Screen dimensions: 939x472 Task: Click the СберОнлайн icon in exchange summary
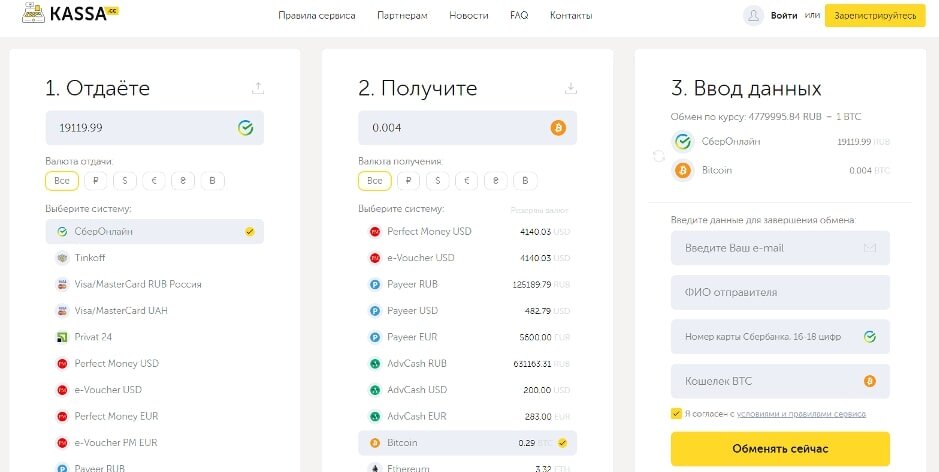(x=683, y=142)
